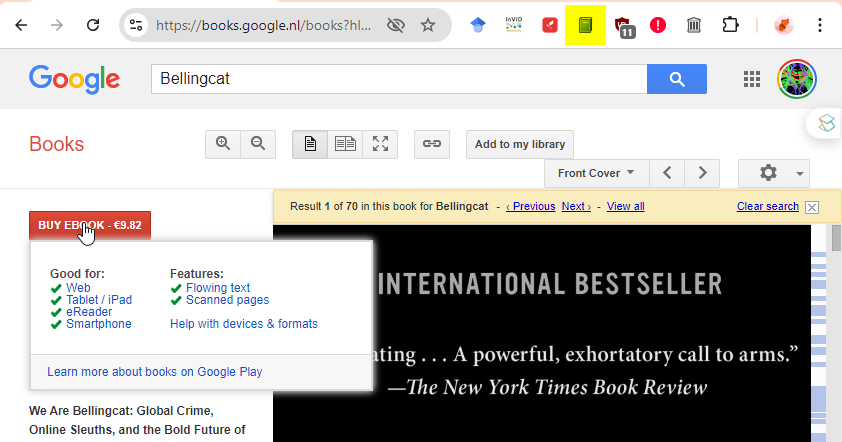Open the Google account avatar

pyautogui.click(x=797, y=79)
